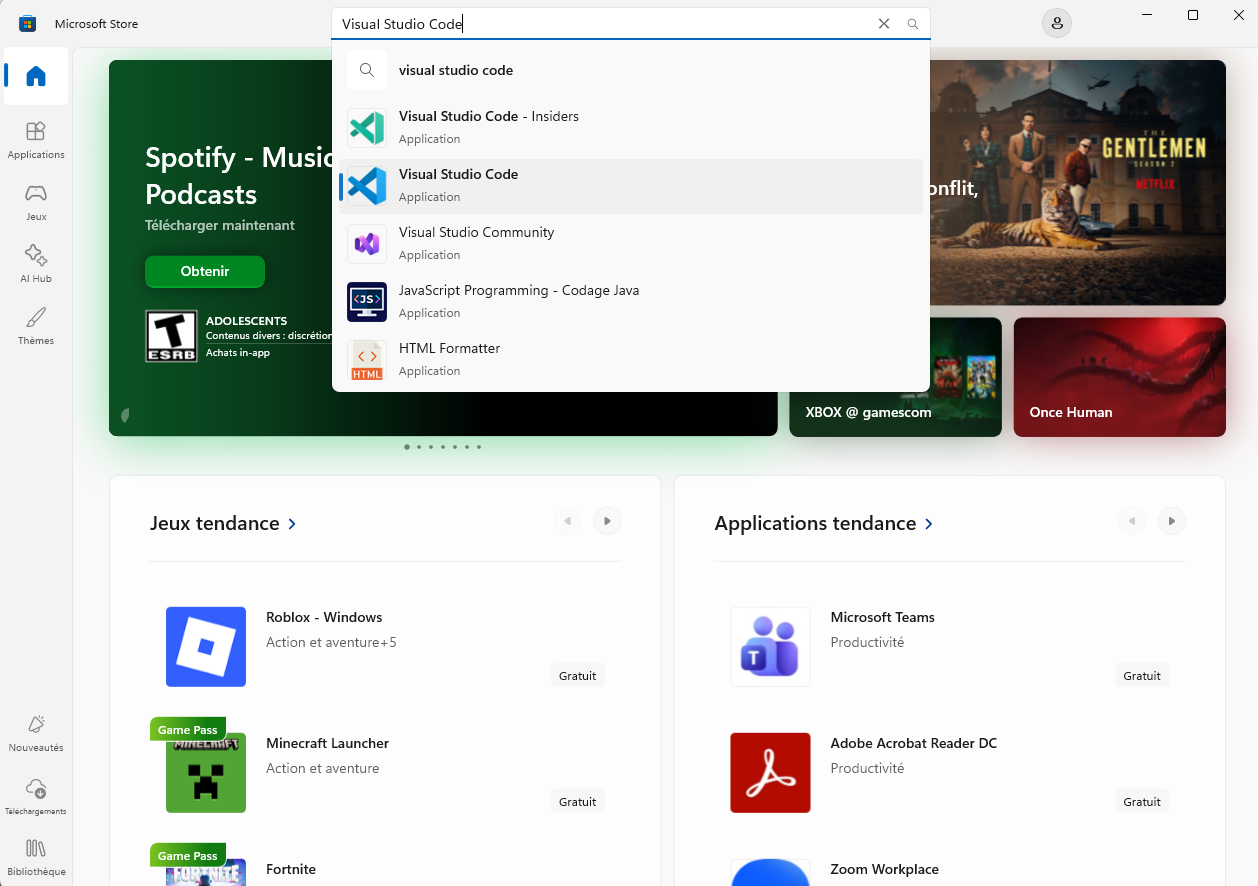This screenshot has height=886, width=1258.
Task: Open AI Hub in sidebar
Action: pos(36,264)
